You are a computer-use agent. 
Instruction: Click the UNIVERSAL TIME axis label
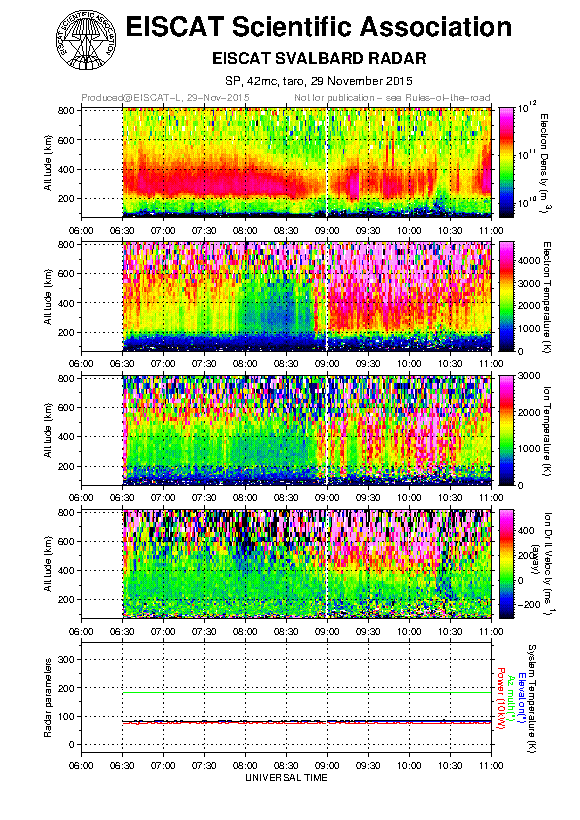(x=286, y=778)
